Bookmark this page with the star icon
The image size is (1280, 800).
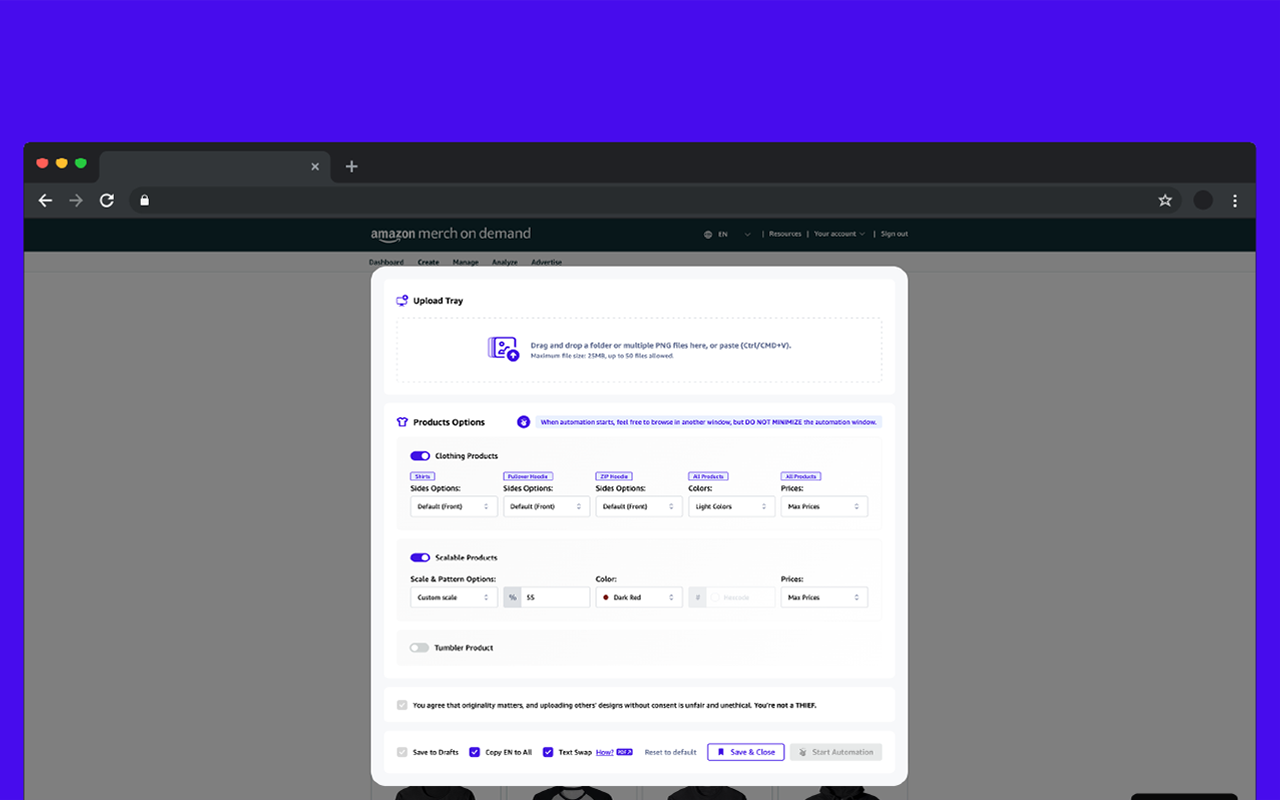[x=1165, y=200]
